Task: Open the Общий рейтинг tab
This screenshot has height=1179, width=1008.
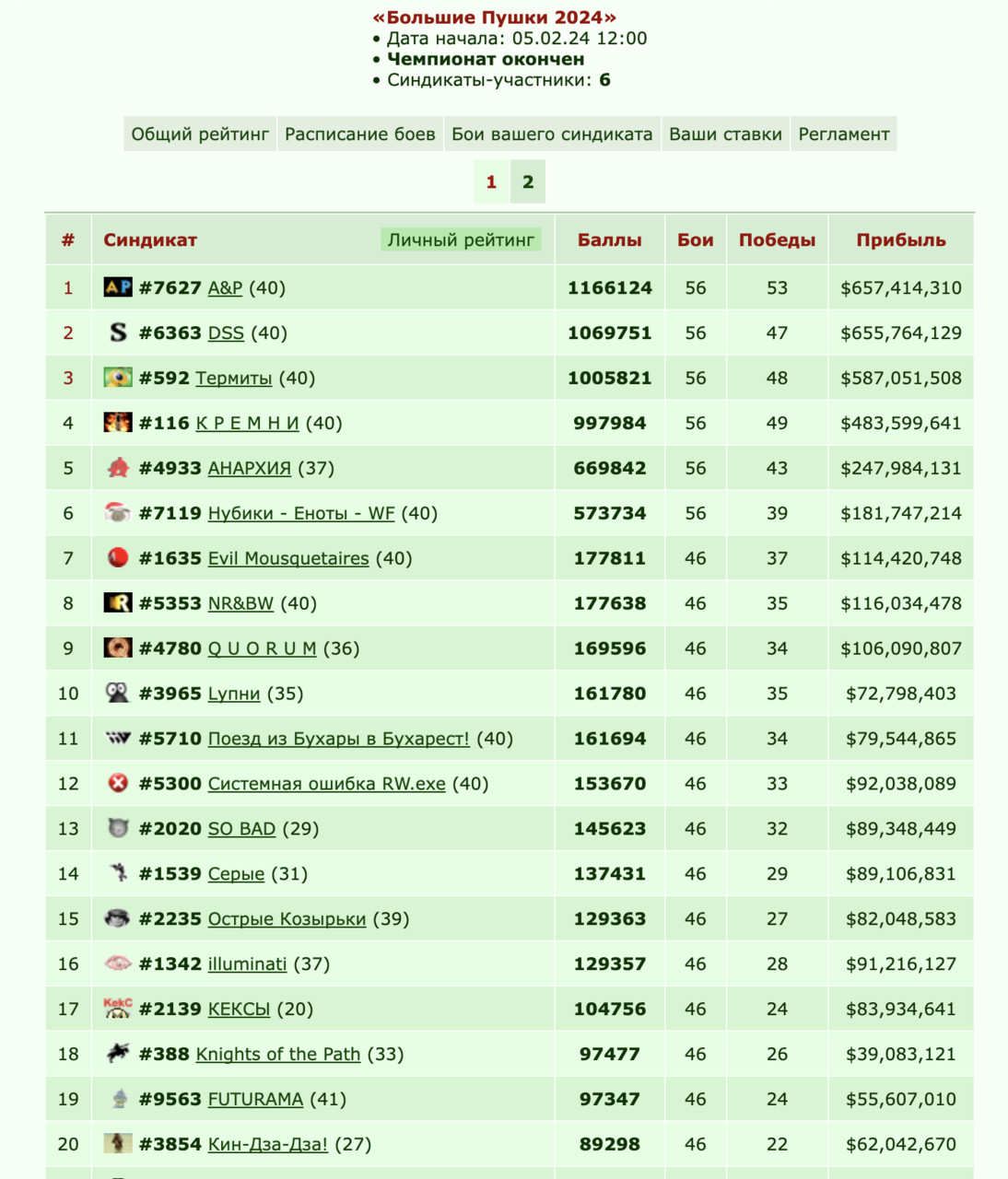Action: tap(200, 134)
